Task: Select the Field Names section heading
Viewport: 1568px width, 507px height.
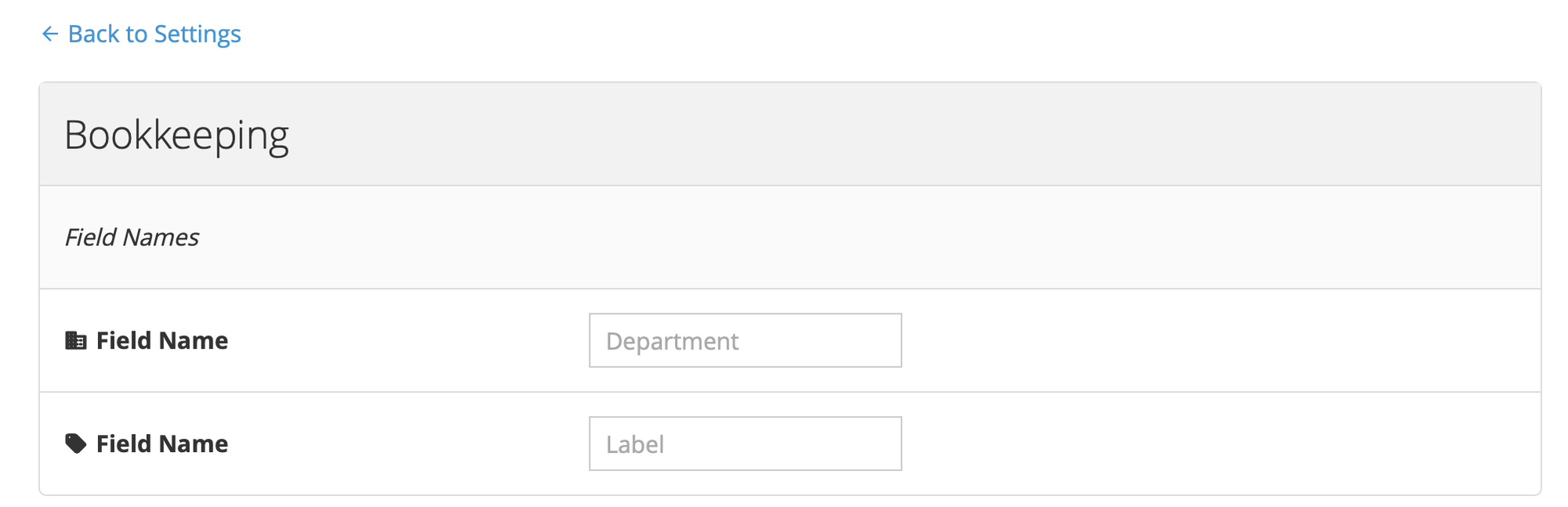Action: pos(131,237)
